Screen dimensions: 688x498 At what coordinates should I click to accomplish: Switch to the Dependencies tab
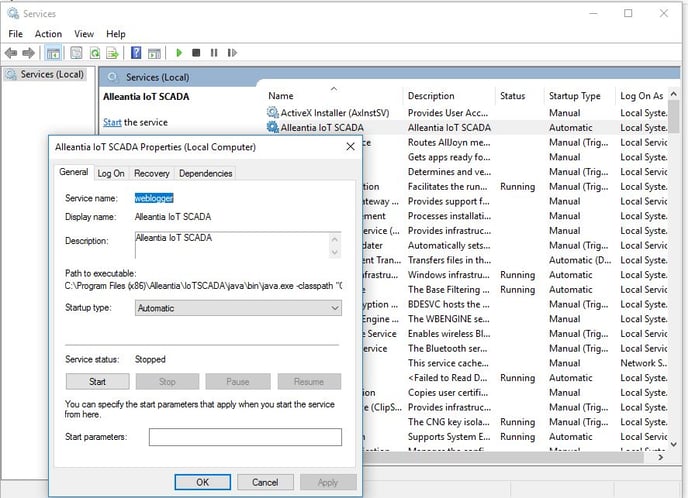click(x=205, y=173)
